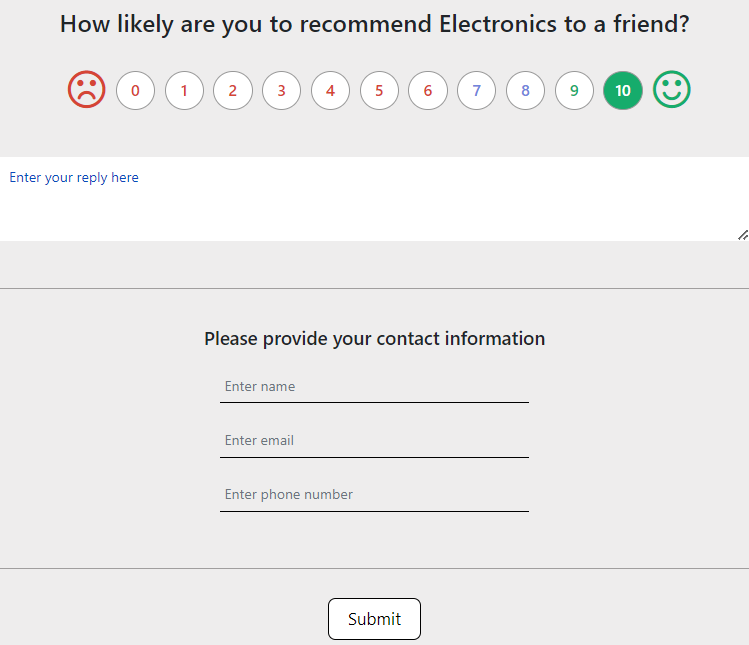This screenshot has width=749, height=645.
Task: Select the rating 4 circle
Action: point(330,91)
